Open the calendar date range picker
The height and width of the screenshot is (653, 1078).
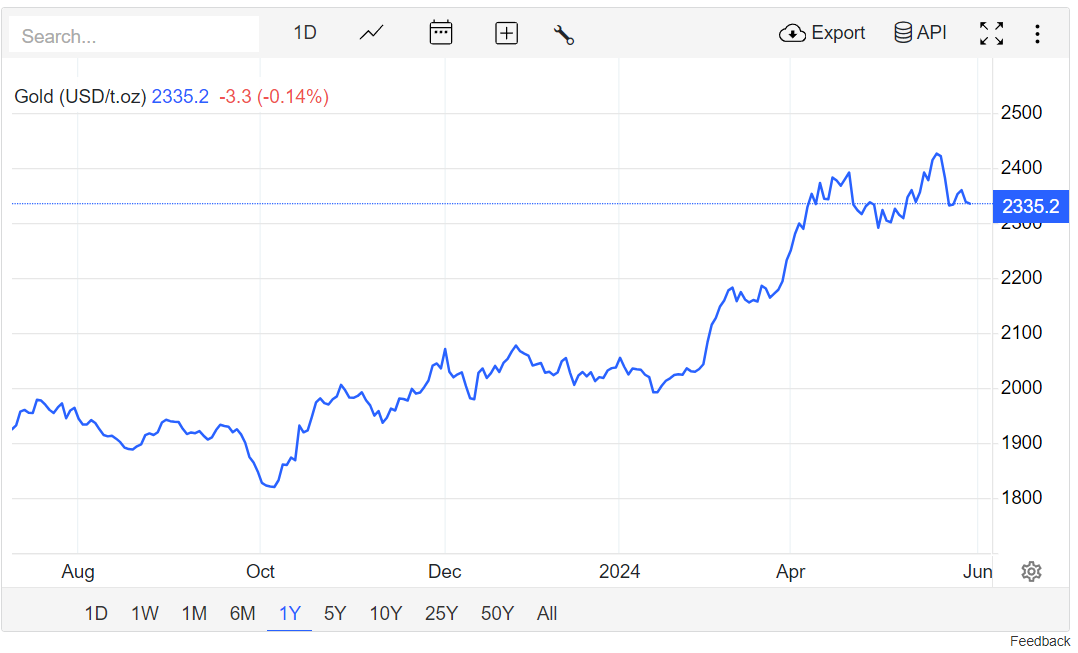coord(440,33)
